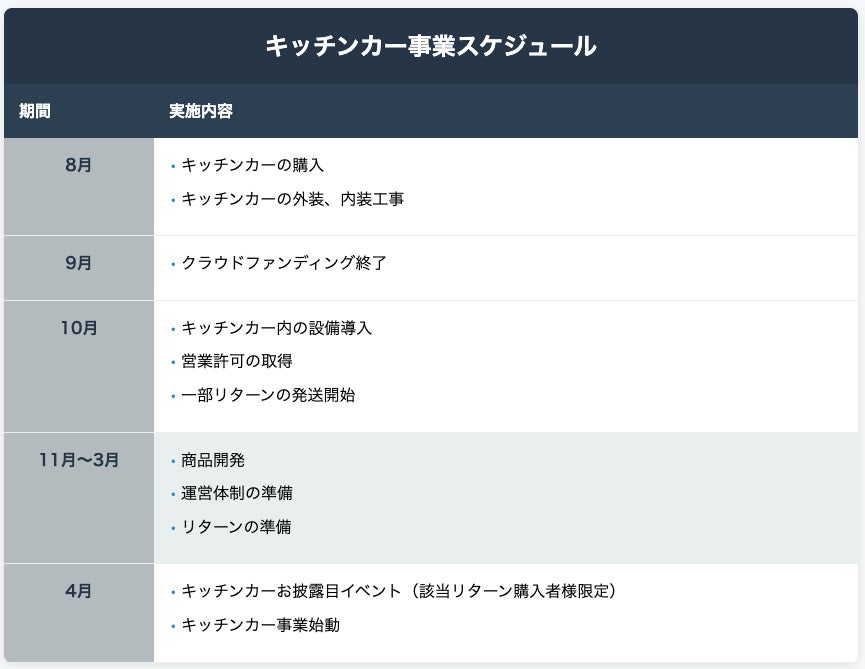Select キッチンカーの外装、内装工事 item

[x=292, y=199]
